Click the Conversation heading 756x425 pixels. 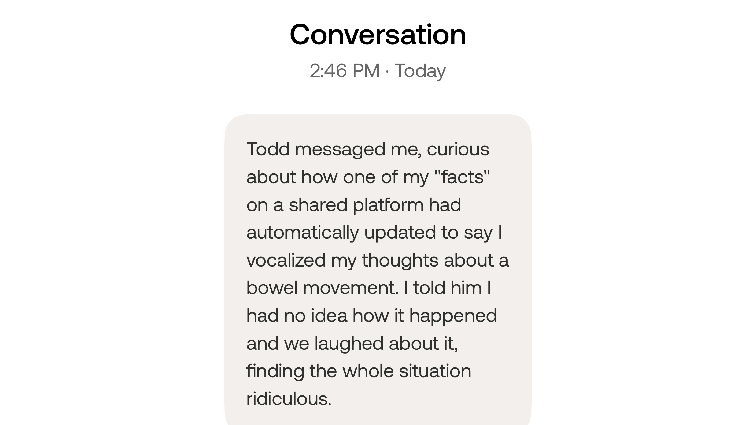(x=378, y=35)
